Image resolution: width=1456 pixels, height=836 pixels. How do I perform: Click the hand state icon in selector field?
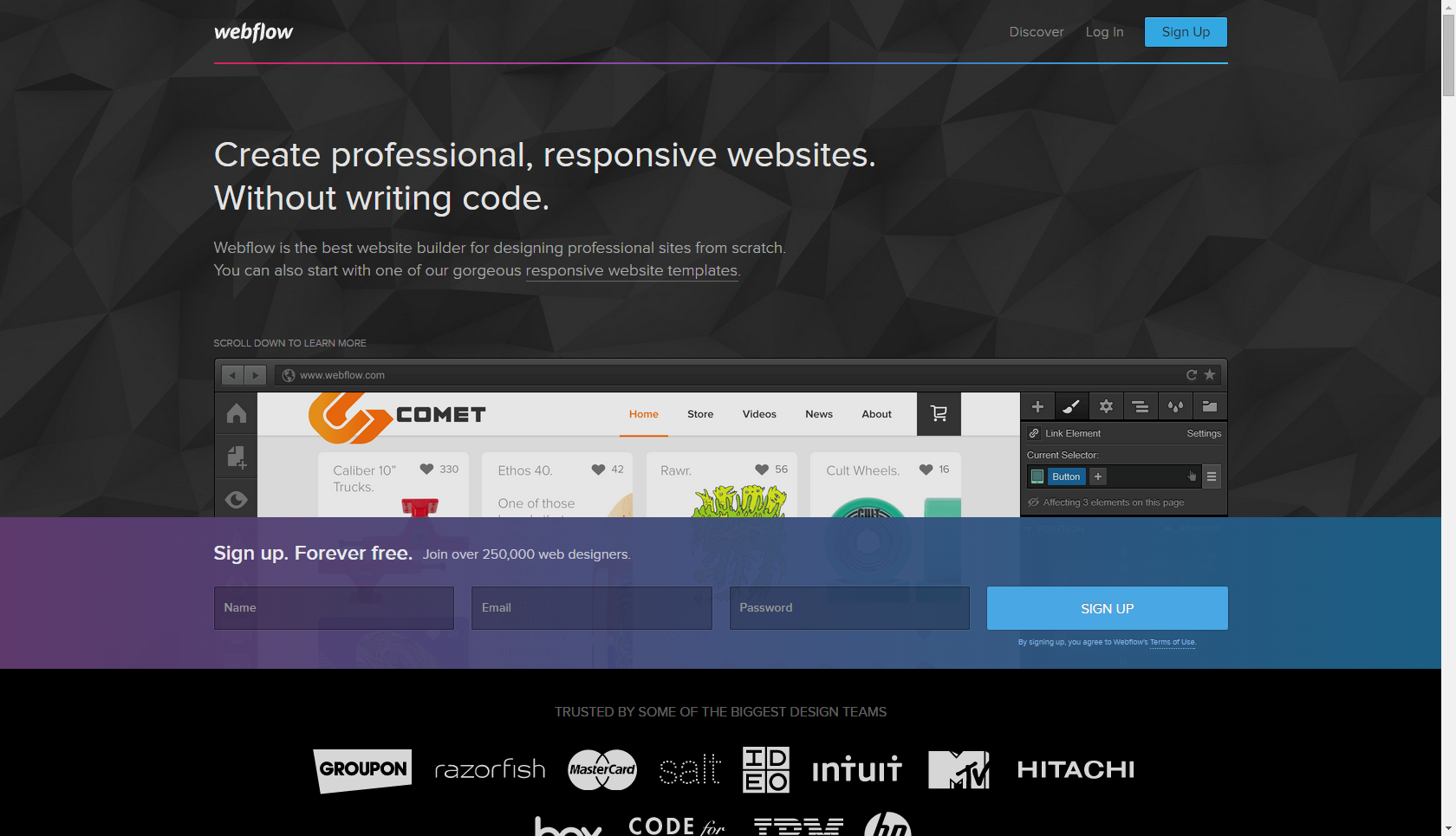click(x=1193, y=476)
